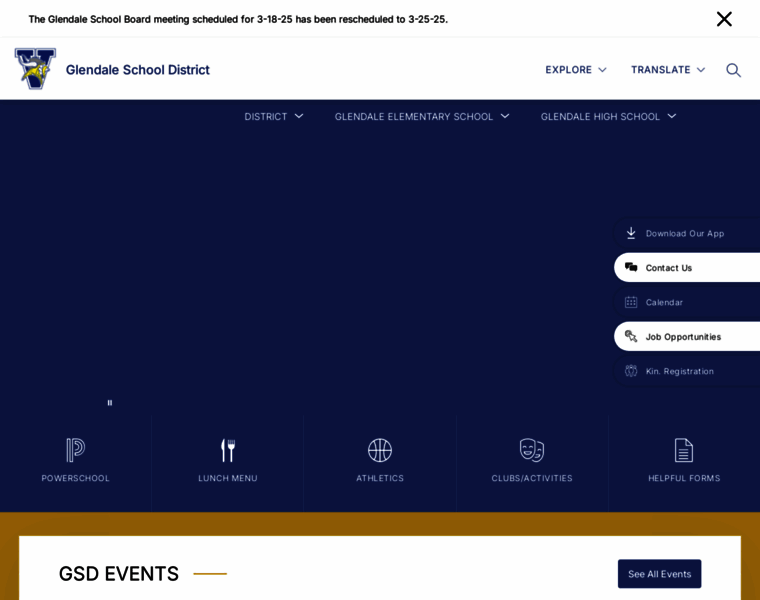
Task: Click the calendar grid icon
Action: (x=631, y=302)
